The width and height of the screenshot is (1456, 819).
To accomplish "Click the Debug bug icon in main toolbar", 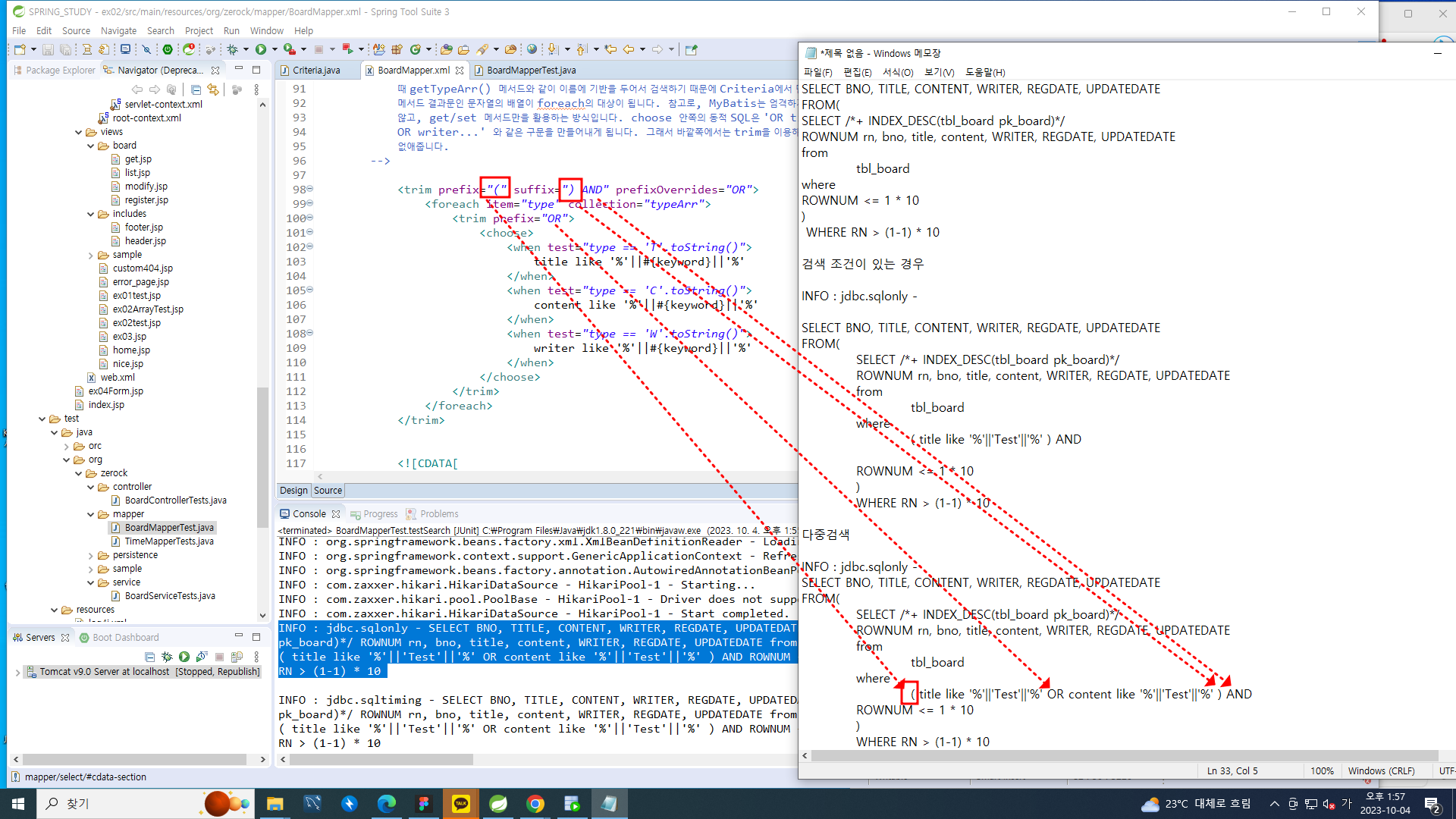I will point(232,49).
